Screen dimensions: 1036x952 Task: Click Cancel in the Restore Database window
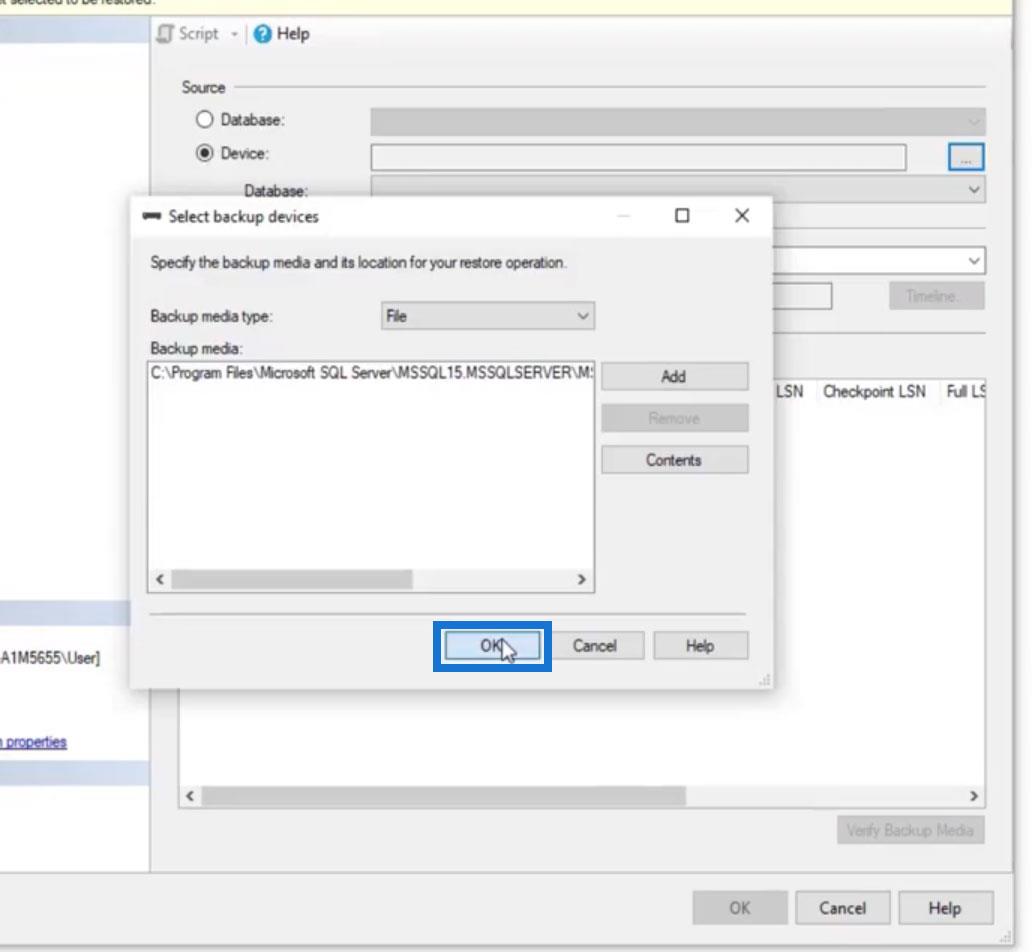pos(842,908)
